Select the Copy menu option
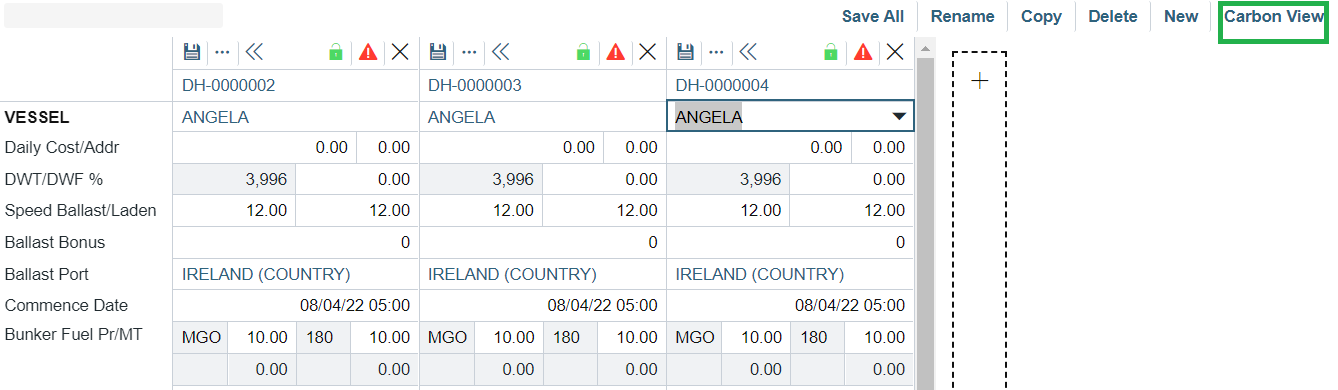Image resolution: width=1338 pixels, height=390 pixels. click(1041, 16)
